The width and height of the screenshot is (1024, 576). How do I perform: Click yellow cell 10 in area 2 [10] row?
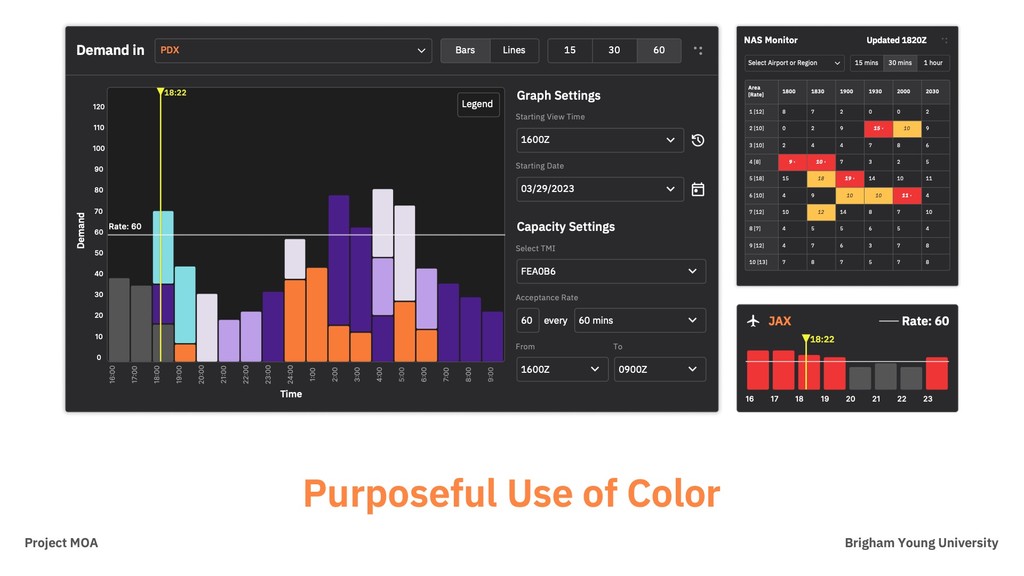click(x=907, y=129)
